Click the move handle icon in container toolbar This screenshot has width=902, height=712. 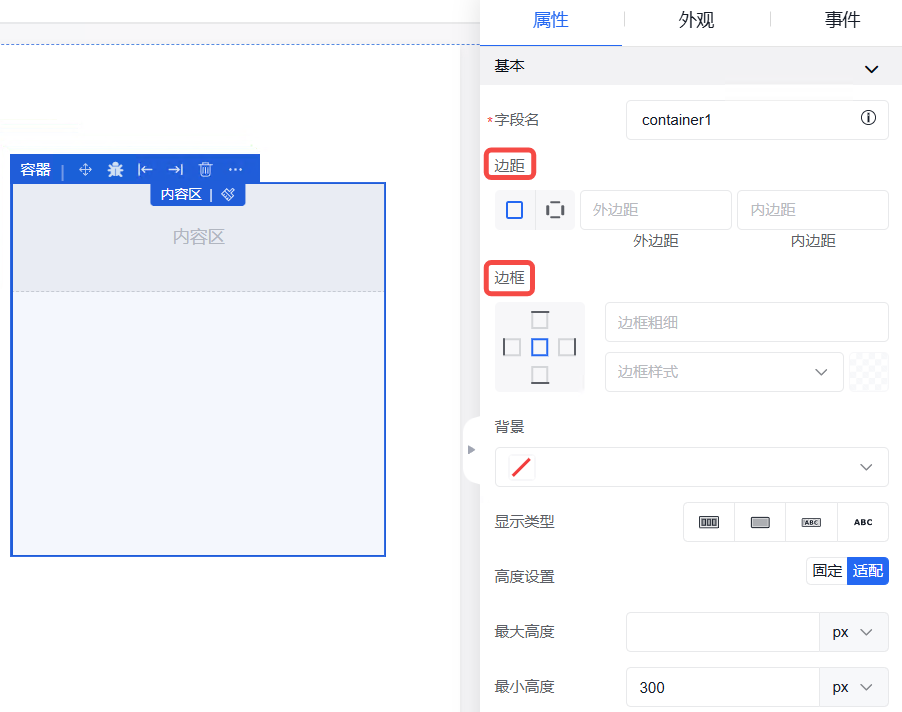[85, 170]
